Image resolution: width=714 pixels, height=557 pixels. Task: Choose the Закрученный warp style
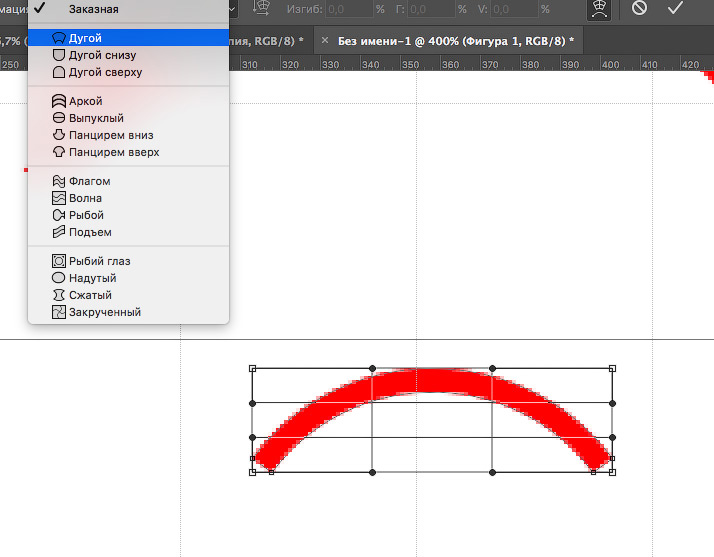[x=128, y=312]
